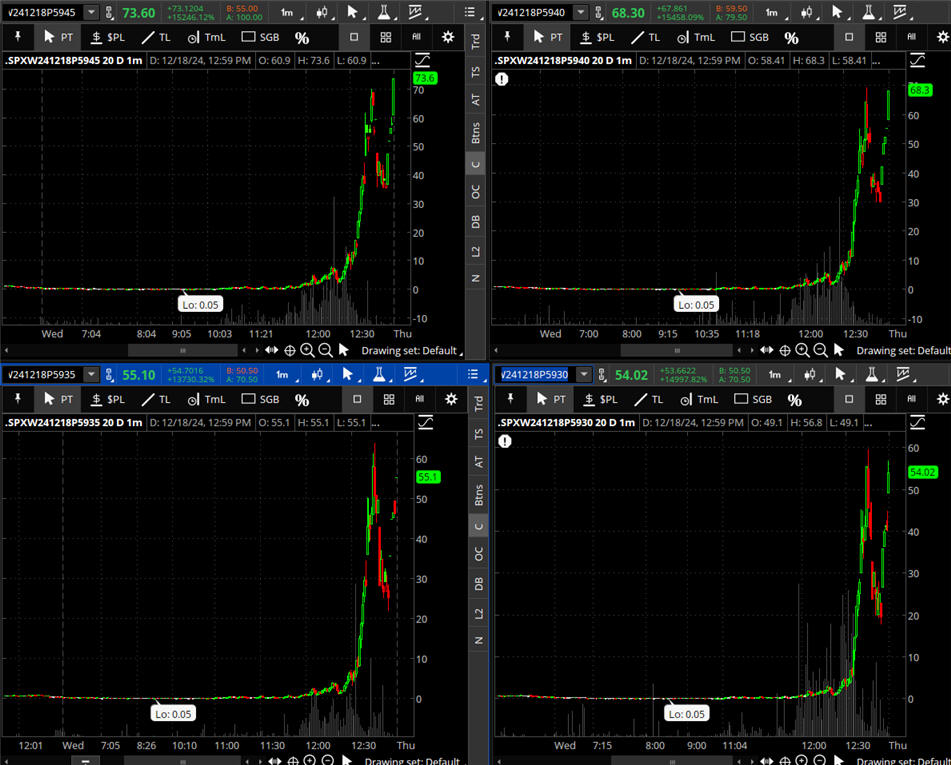Open patterns icon in P5930 top bar

903,374
